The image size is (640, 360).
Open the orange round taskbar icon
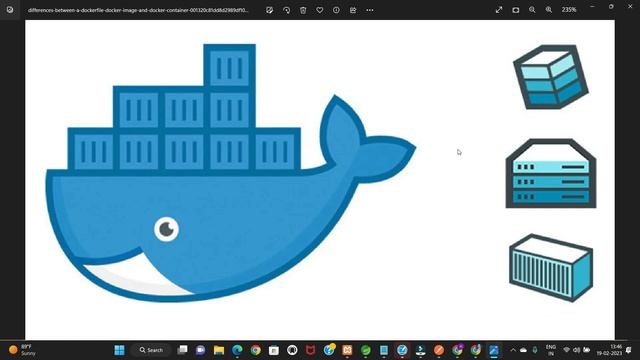pyautogui.click(x=439, y=350)
